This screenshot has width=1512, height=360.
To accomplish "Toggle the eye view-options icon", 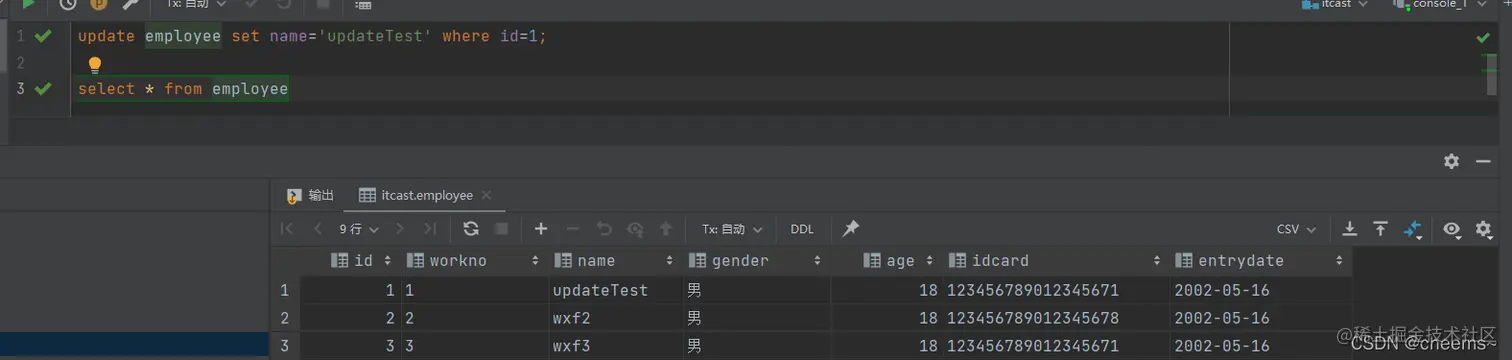I will coord(1452,229).
